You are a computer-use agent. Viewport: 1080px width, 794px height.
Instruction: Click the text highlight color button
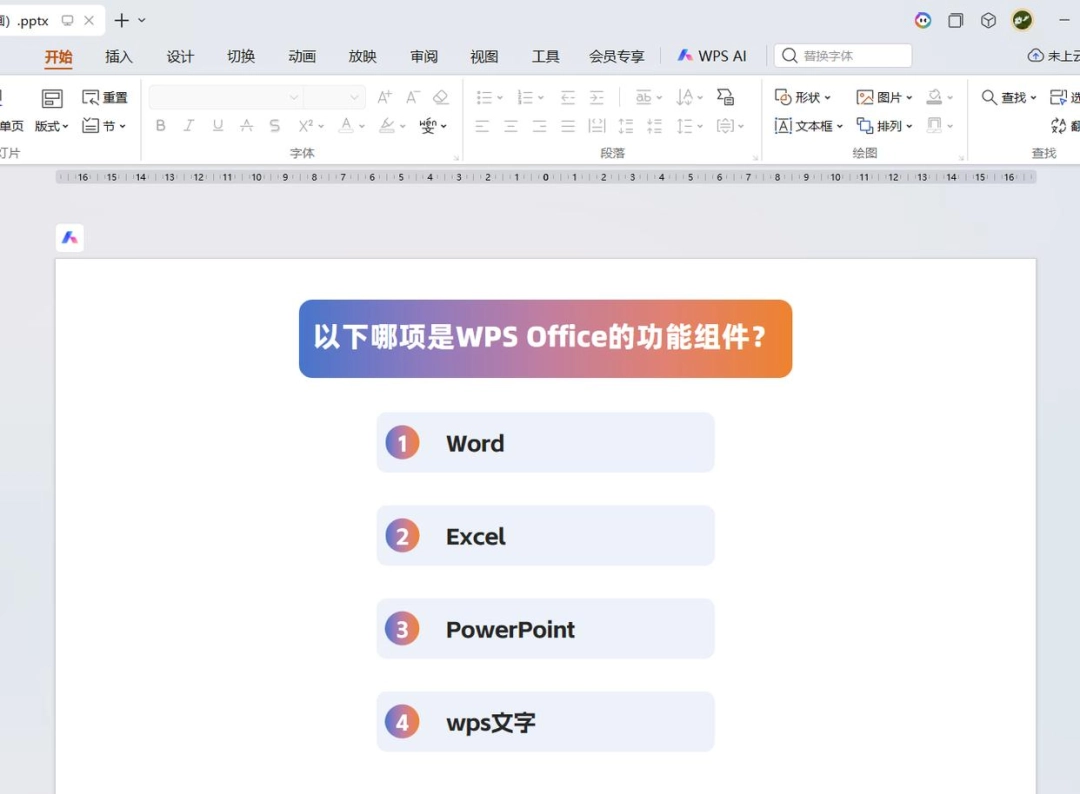tap(387, 125)
